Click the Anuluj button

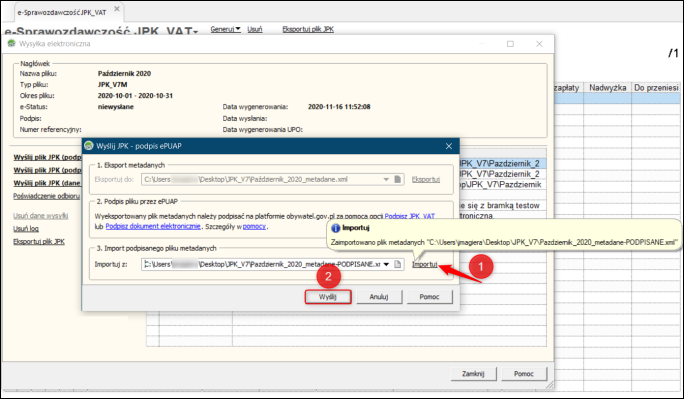379,297
